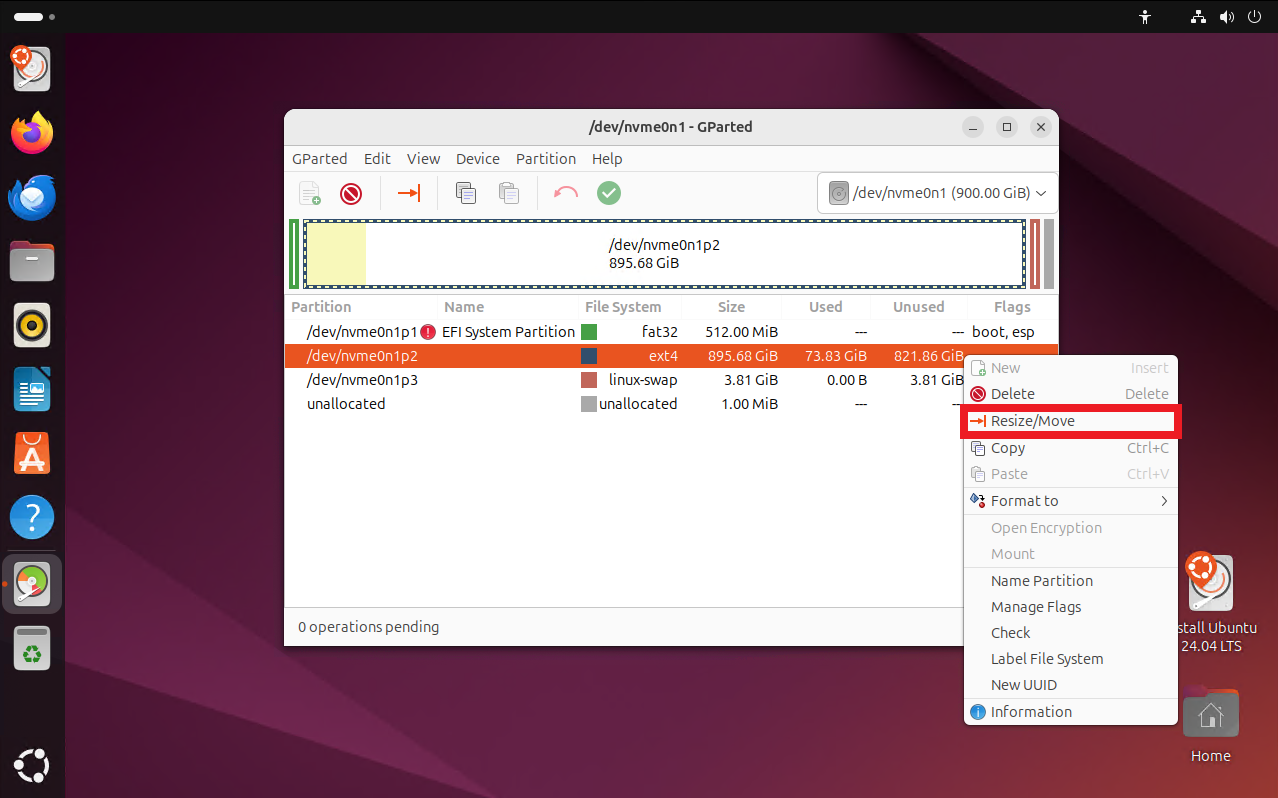
Task: Click the New partition toolbar icon
Action: tap(310, 193)
